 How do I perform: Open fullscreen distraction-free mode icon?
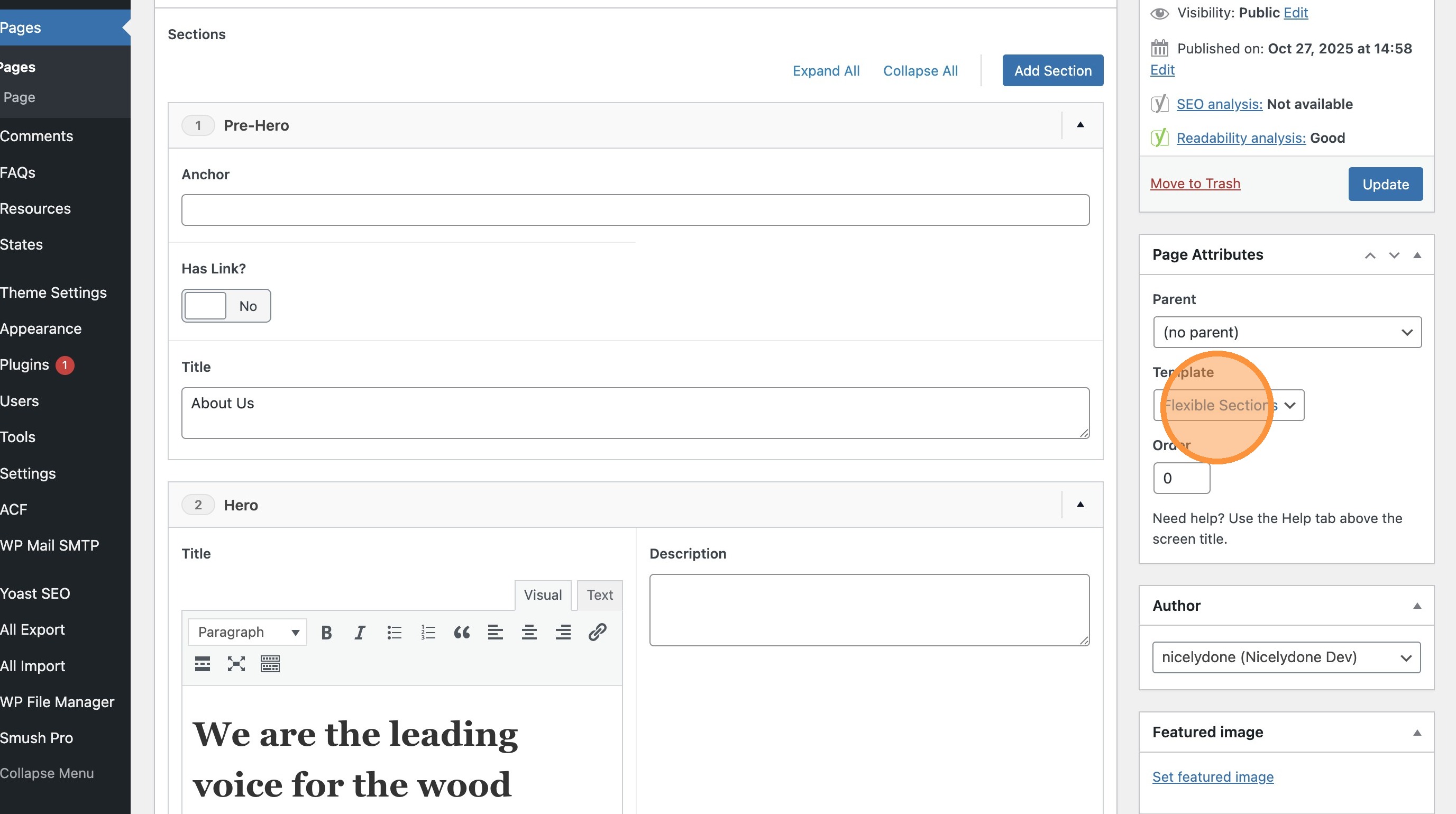236,664
